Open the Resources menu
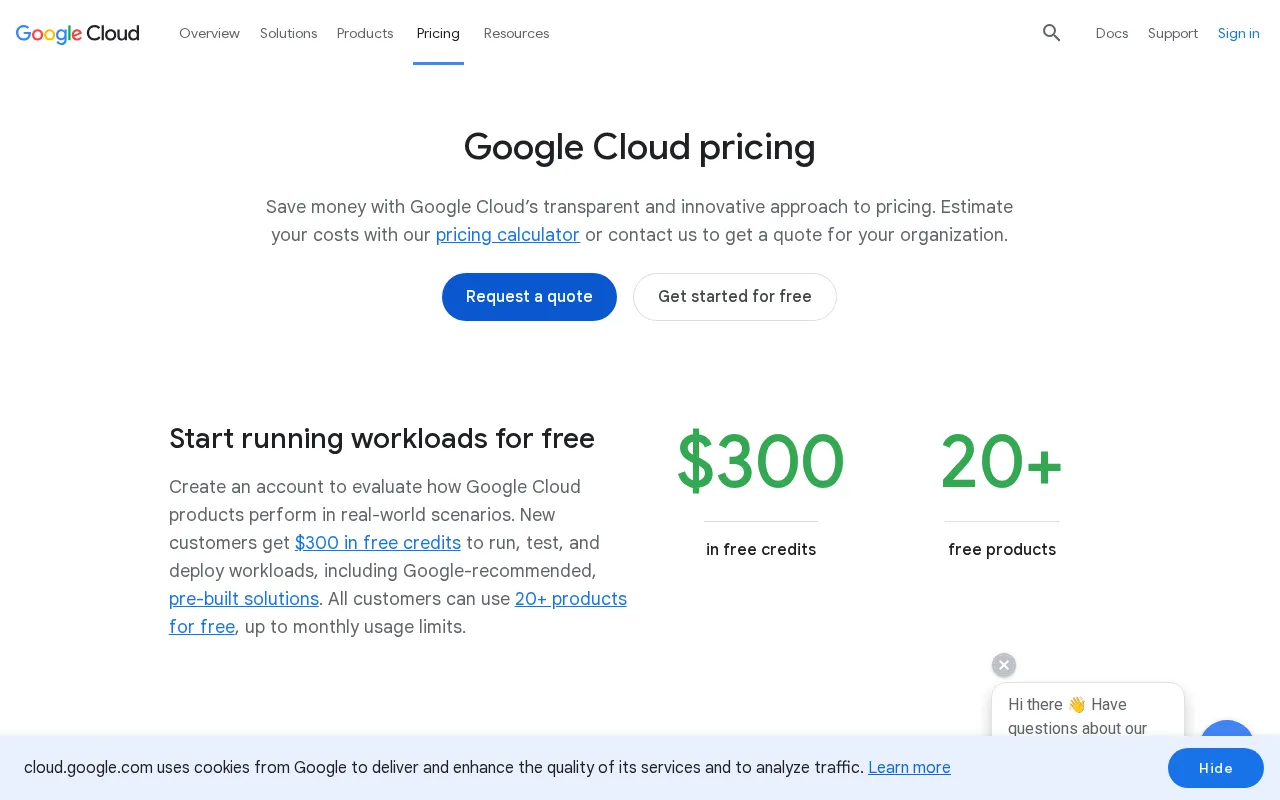The height and width of the screenshot is (800, 1280). pyautogui.click(x=516, y=33)
